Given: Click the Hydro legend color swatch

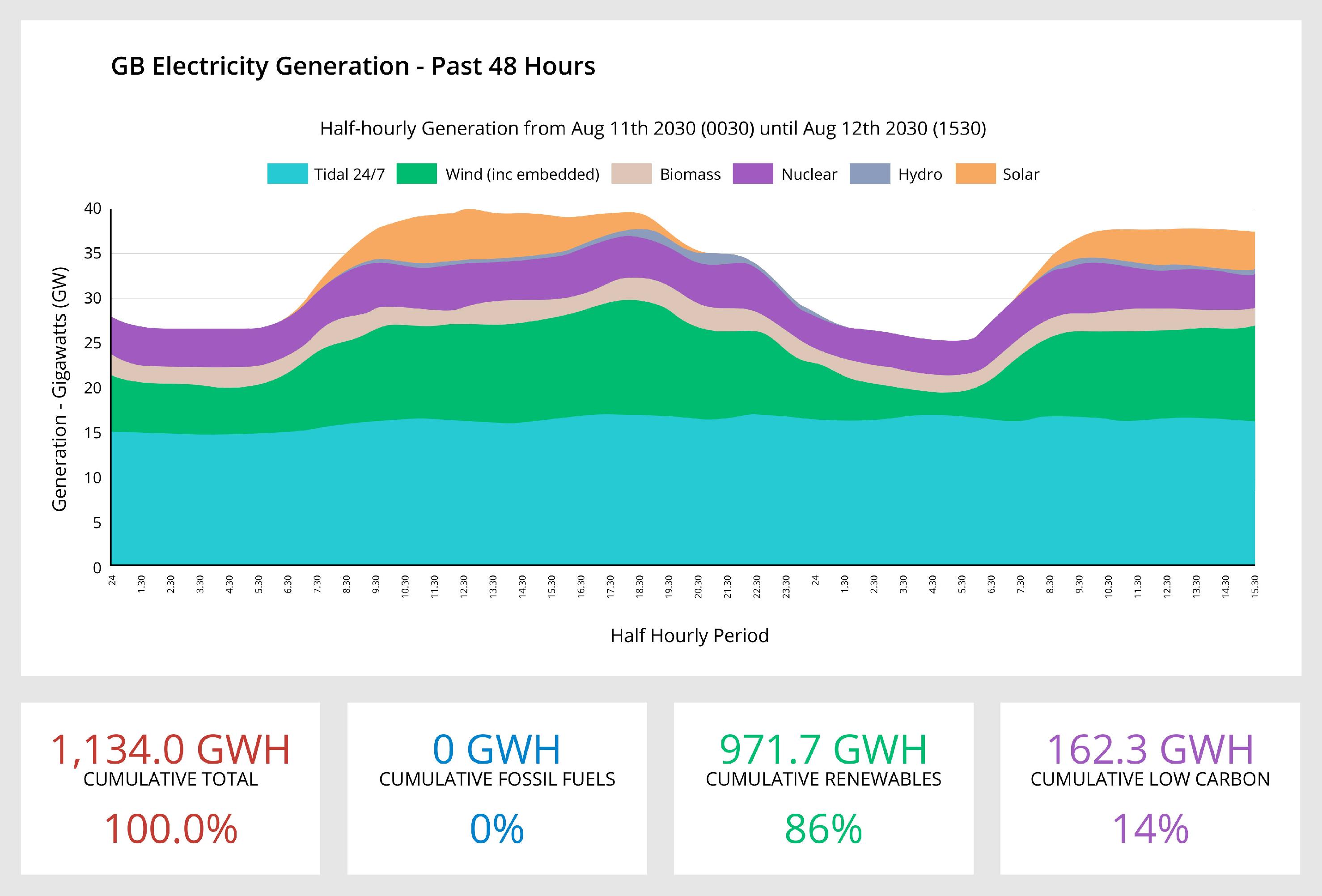Looking at the screenshot, I should click(x=870, y=174).
